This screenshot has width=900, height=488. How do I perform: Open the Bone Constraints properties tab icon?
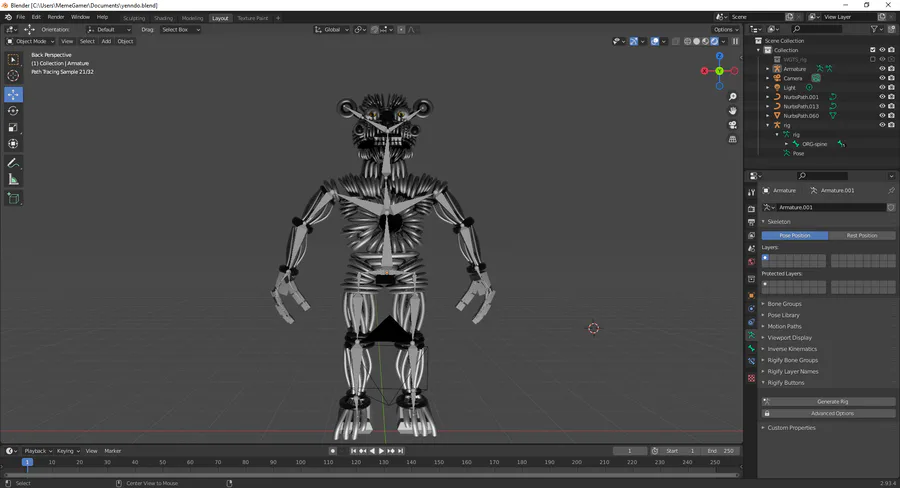751,362
